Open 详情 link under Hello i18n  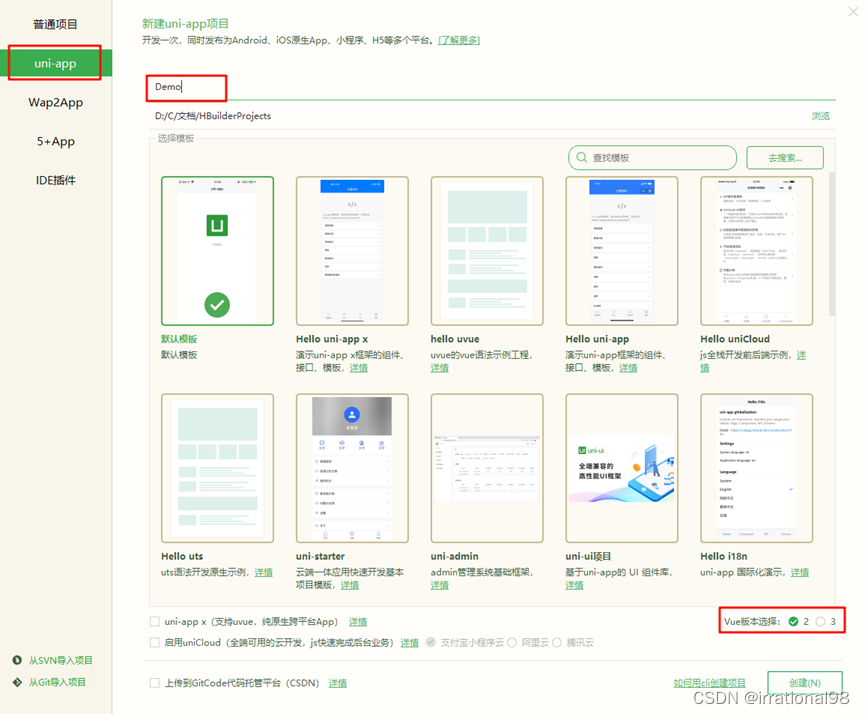[x=800, y=572]
